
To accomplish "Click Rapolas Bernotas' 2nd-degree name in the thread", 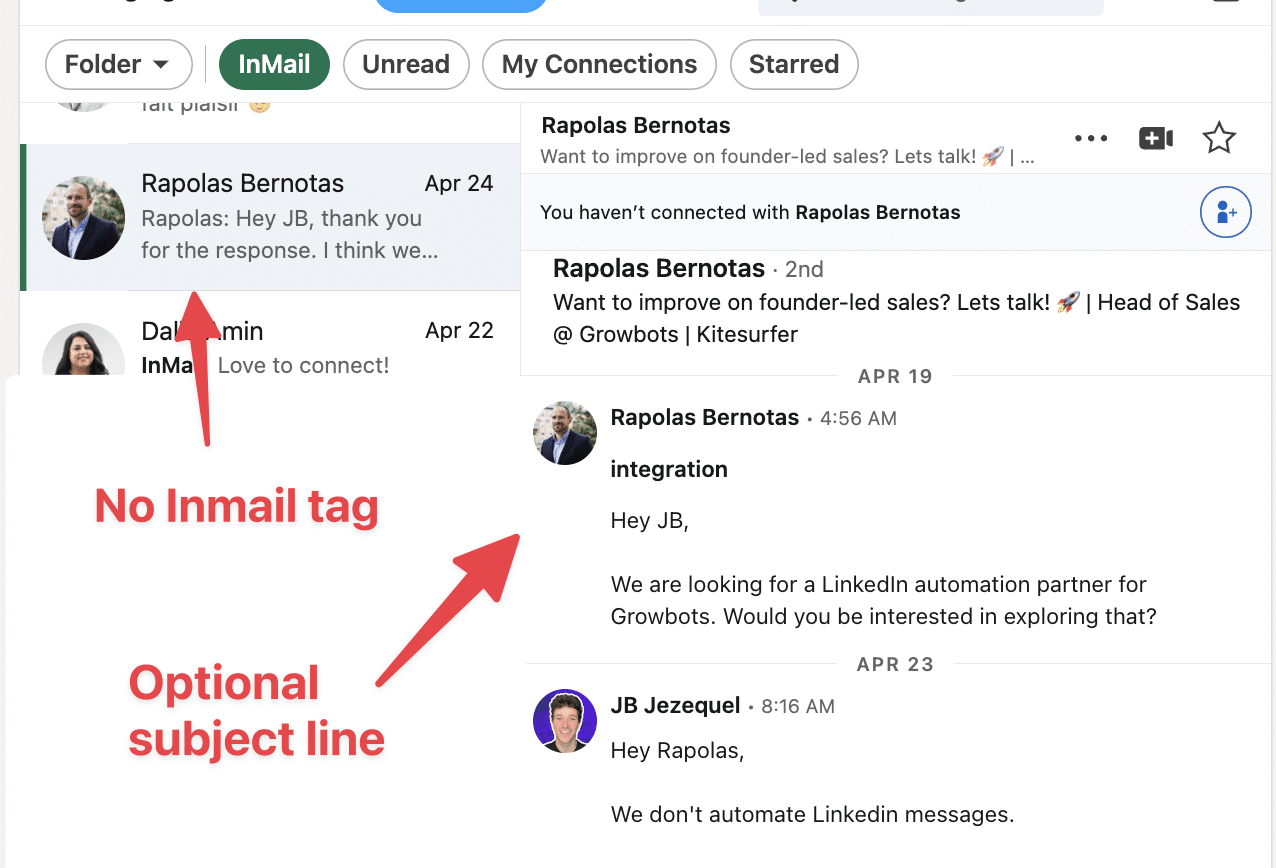I will pos(658,268).
